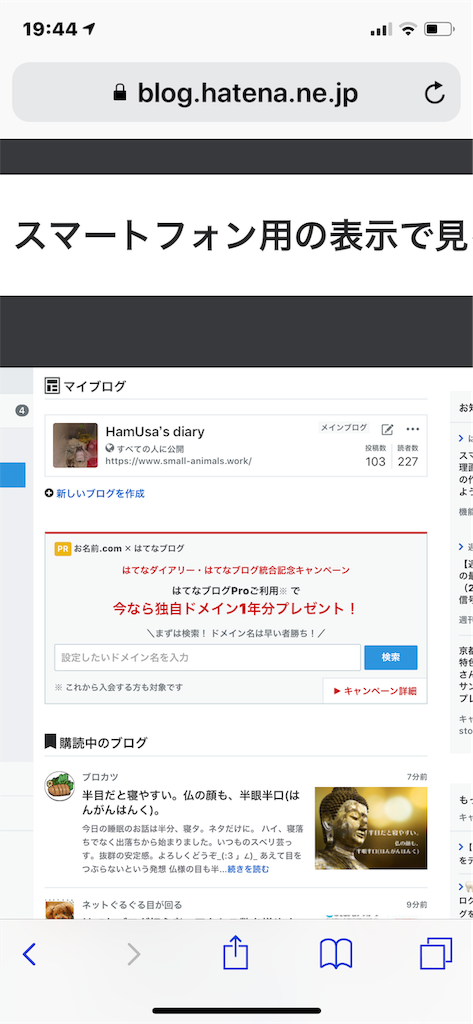Screen dimensions: 473x1024
Task: Open ネットぐるぐる目が回る blog name
Action: [132, 904]
